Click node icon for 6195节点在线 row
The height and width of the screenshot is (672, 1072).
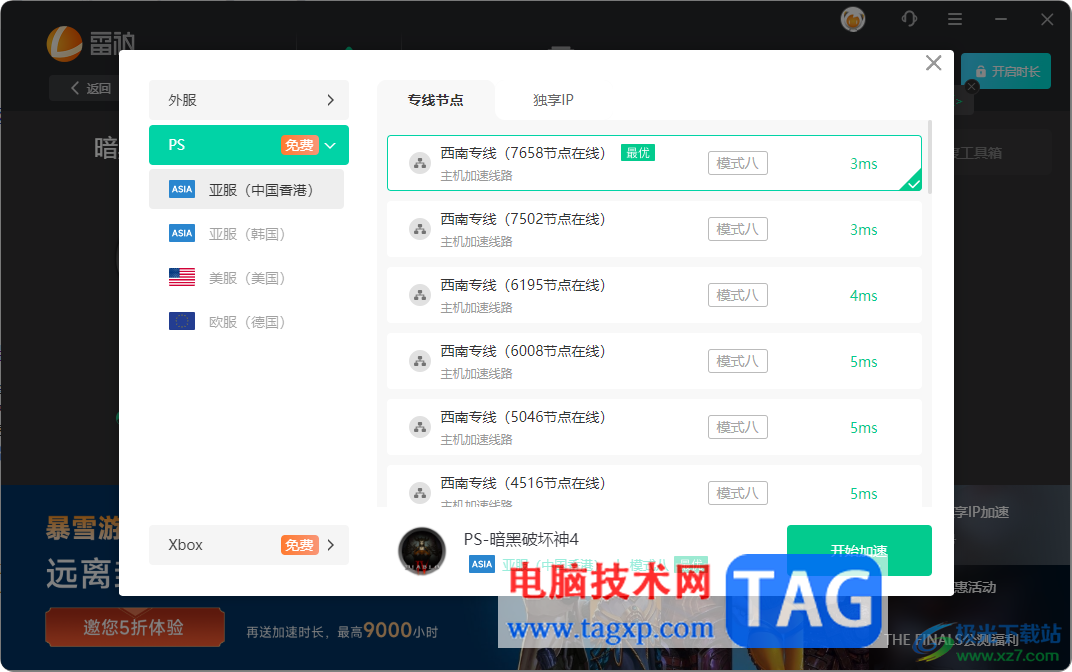click(420, 295)
